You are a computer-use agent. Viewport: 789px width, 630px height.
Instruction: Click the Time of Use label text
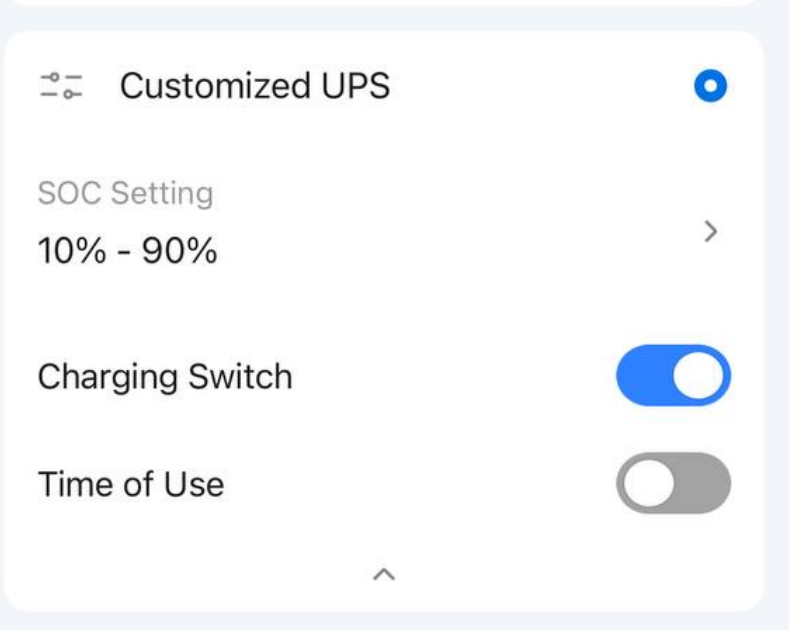click(x=131, y=484)
